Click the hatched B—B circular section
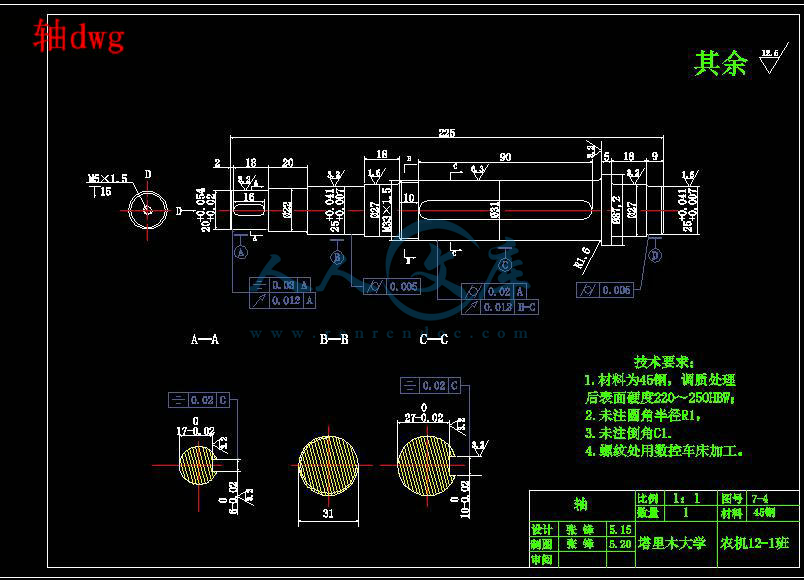This screenshot has height=580, width=804. pos(328,465)
